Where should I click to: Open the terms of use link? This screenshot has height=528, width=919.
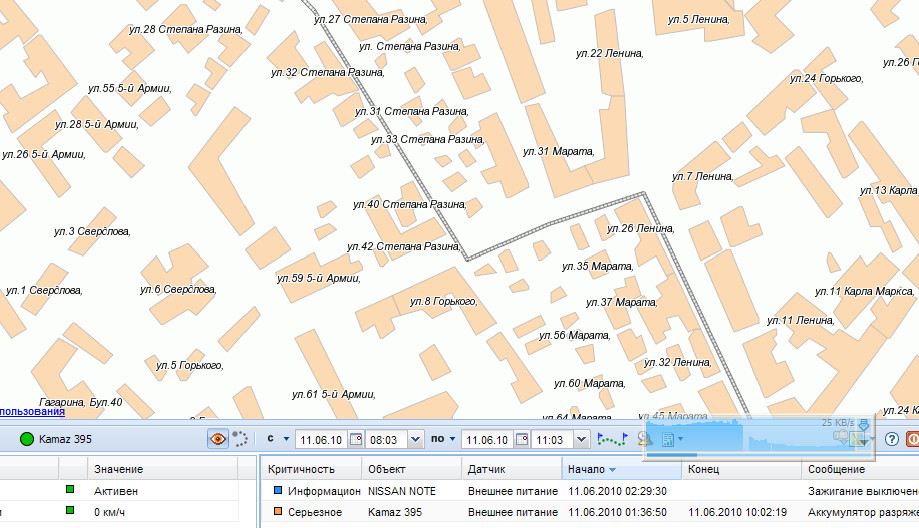pos(32,411)
